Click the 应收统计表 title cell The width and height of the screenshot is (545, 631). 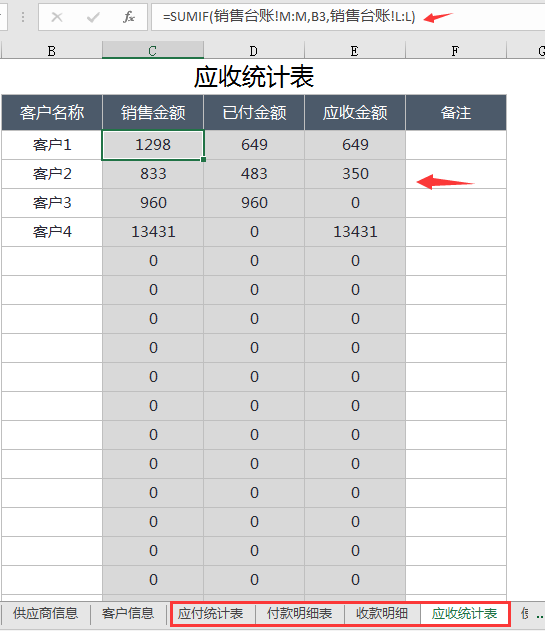coord(254,77)
